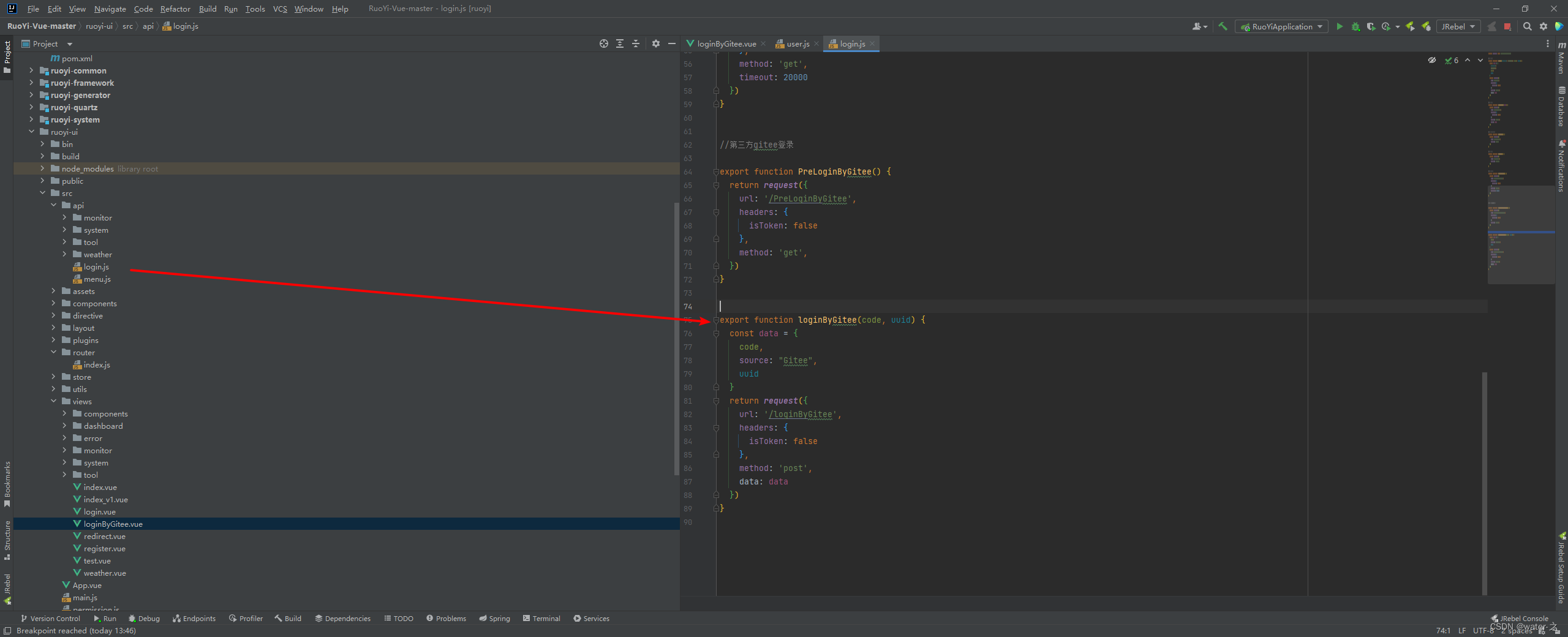Open the Database tool window

coord(1561,106)
